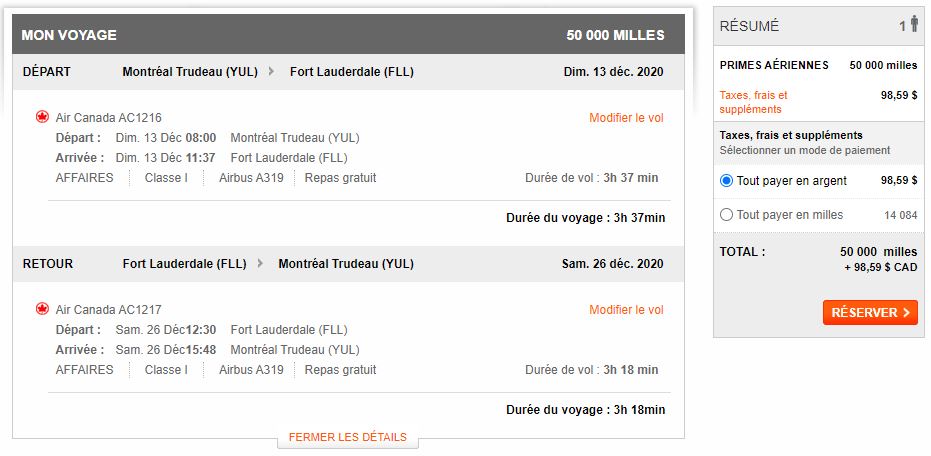Click the 14 084 miles amount
Screen dimensions: 931x456
pyautogui.click(x=900, y=215)
